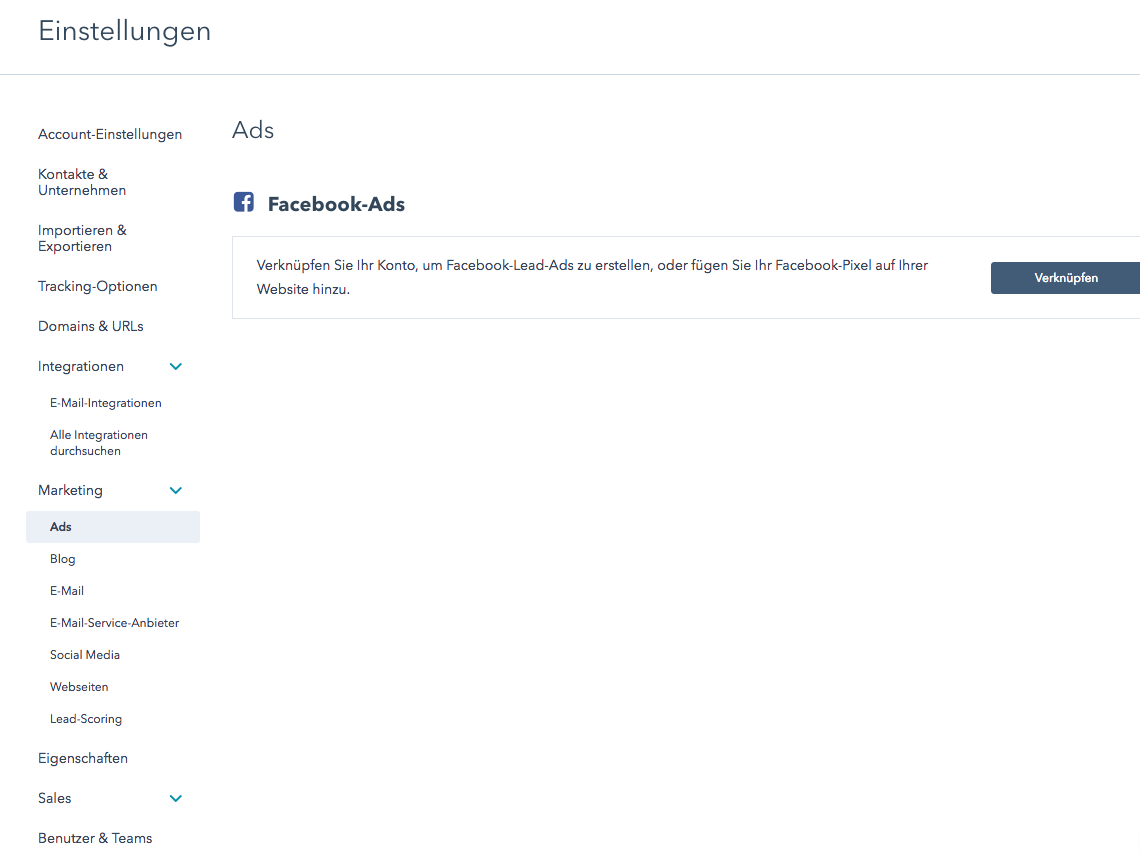Screen dimensions: 1140x859
Task: Open Social Media settings
Action: click(x=84, y=655)
